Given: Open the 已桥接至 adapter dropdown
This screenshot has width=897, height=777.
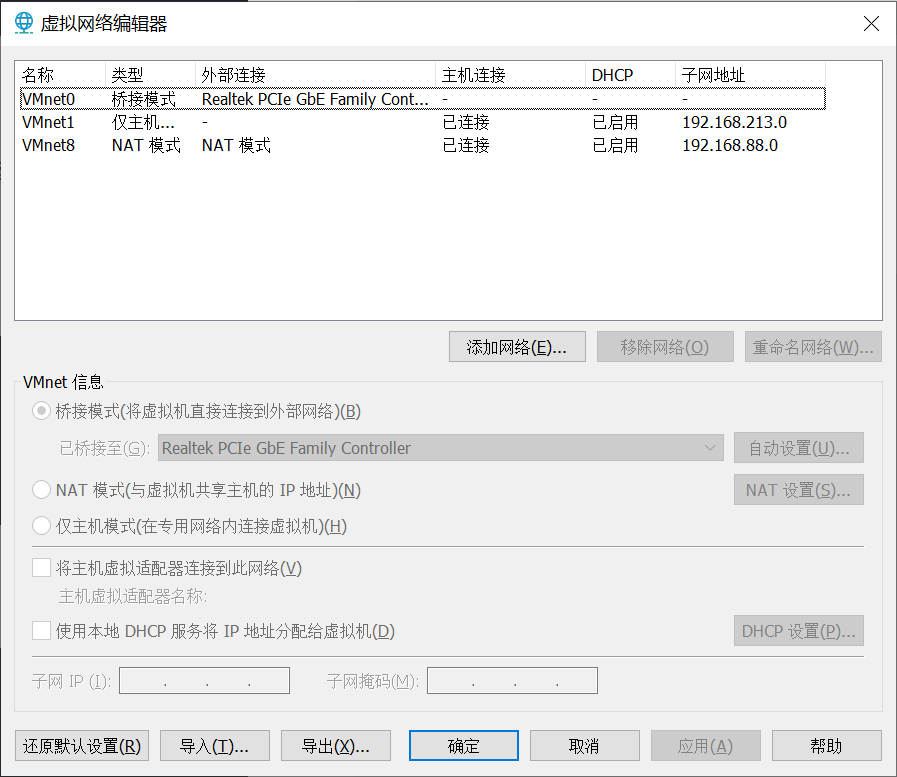Looking at the screenshot, I should point(440,448).
